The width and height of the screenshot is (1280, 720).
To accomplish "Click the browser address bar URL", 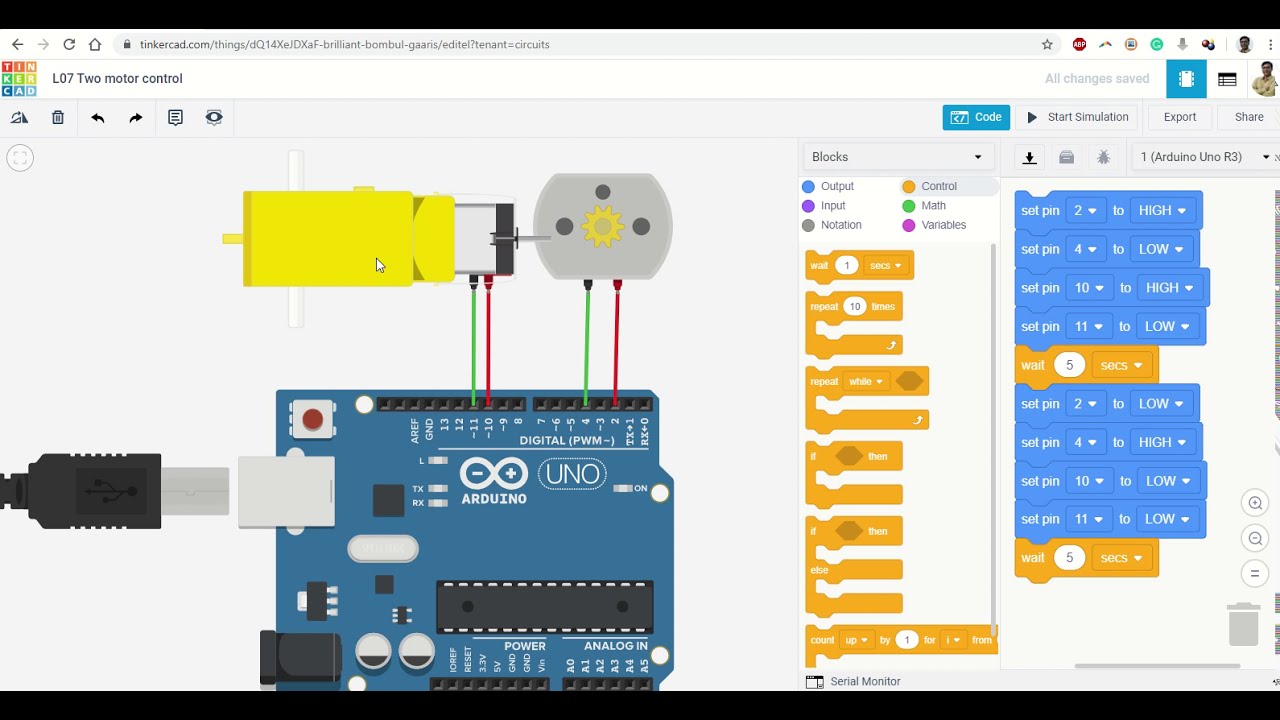I will point(344,44).
